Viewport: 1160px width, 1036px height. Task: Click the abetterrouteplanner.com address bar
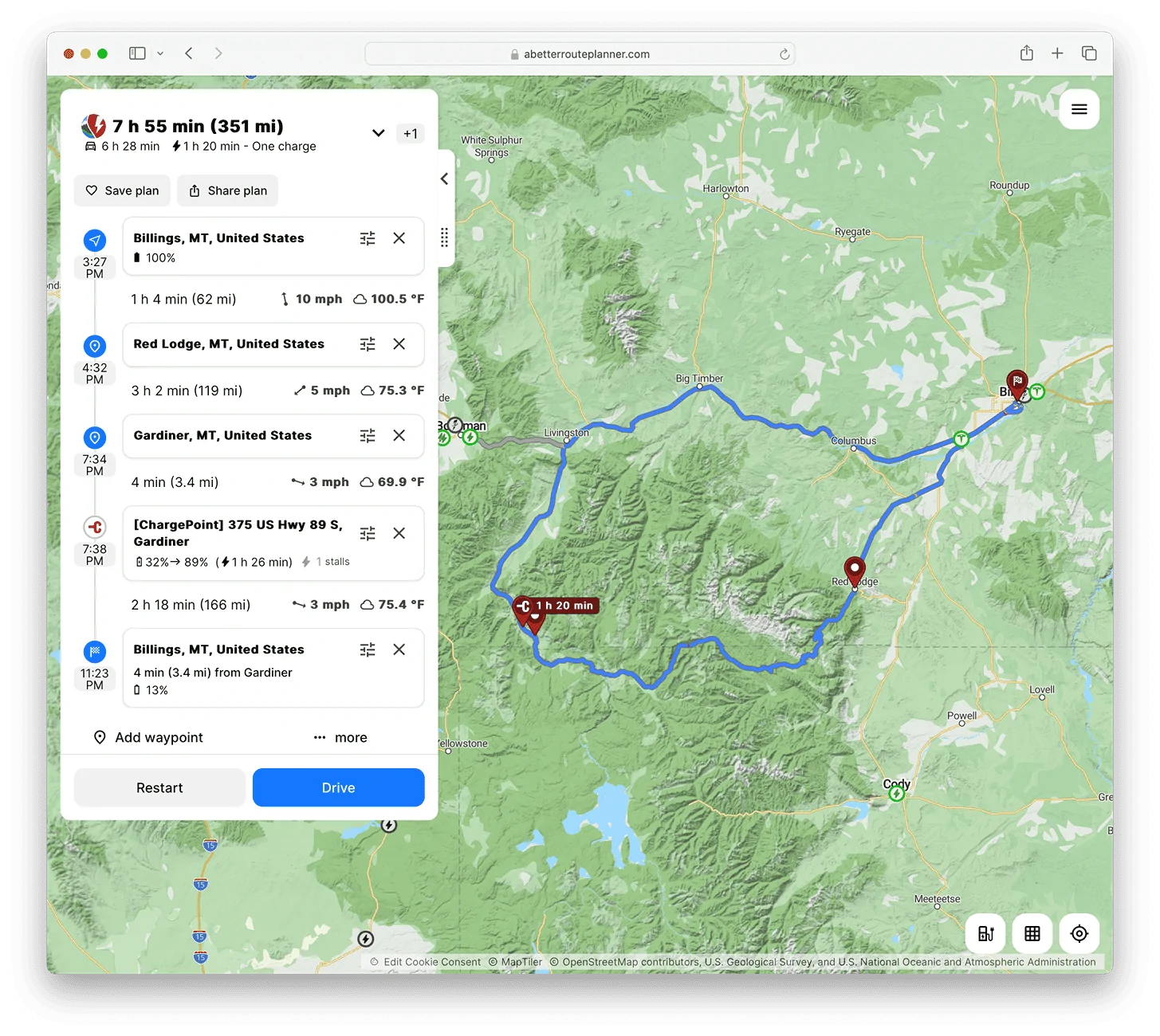[580, 54]
